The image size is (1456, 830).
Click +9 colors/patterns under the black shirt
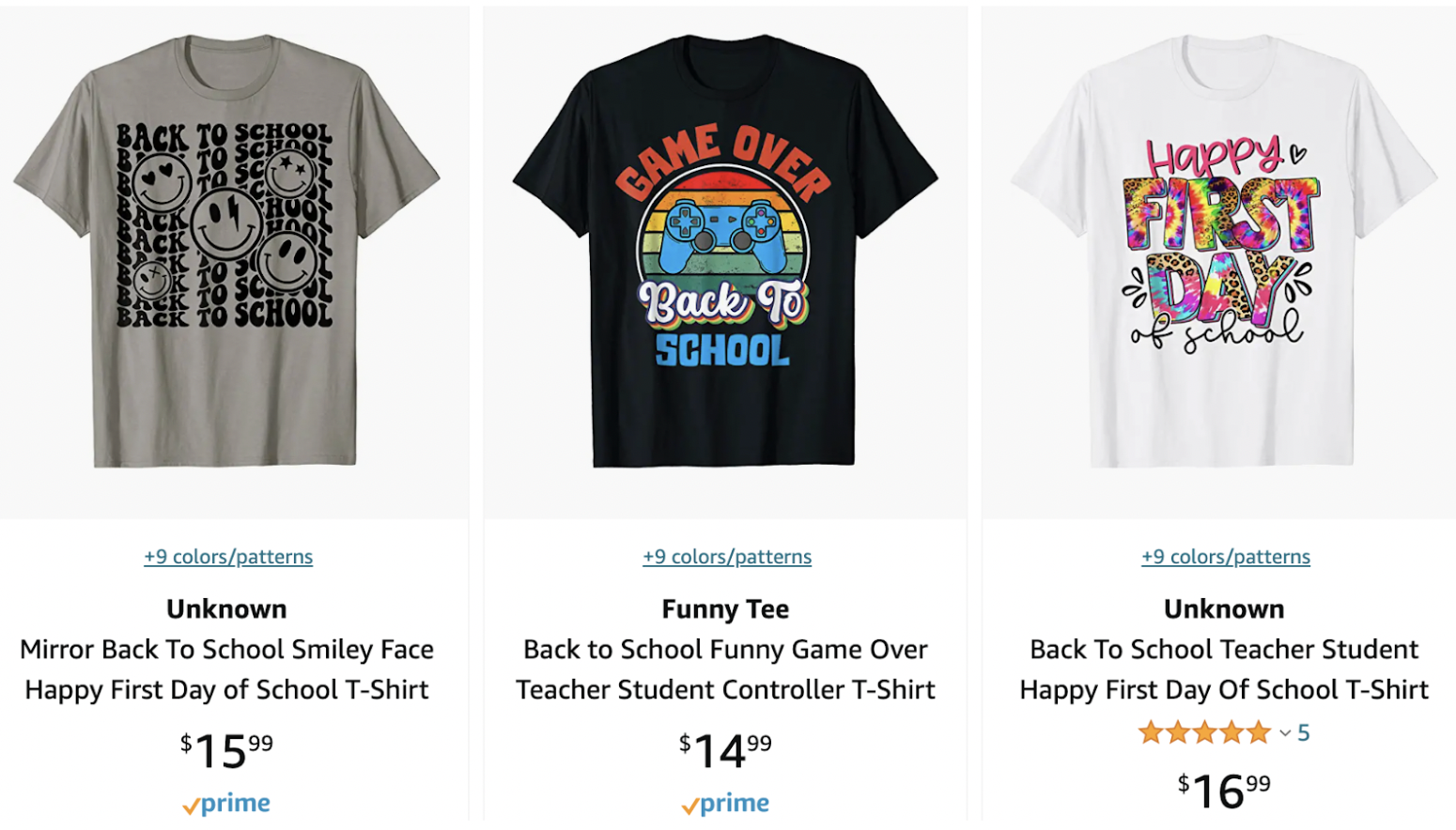click(727, 557)
